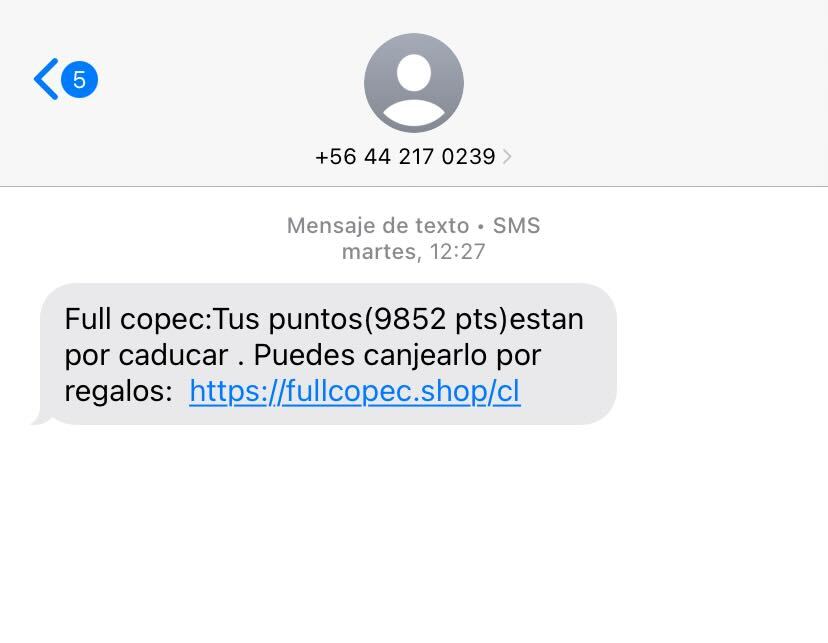
Task: Tap the 'por caducar' text in bubble
Action: pyautogui.click(x=146, y=356)
